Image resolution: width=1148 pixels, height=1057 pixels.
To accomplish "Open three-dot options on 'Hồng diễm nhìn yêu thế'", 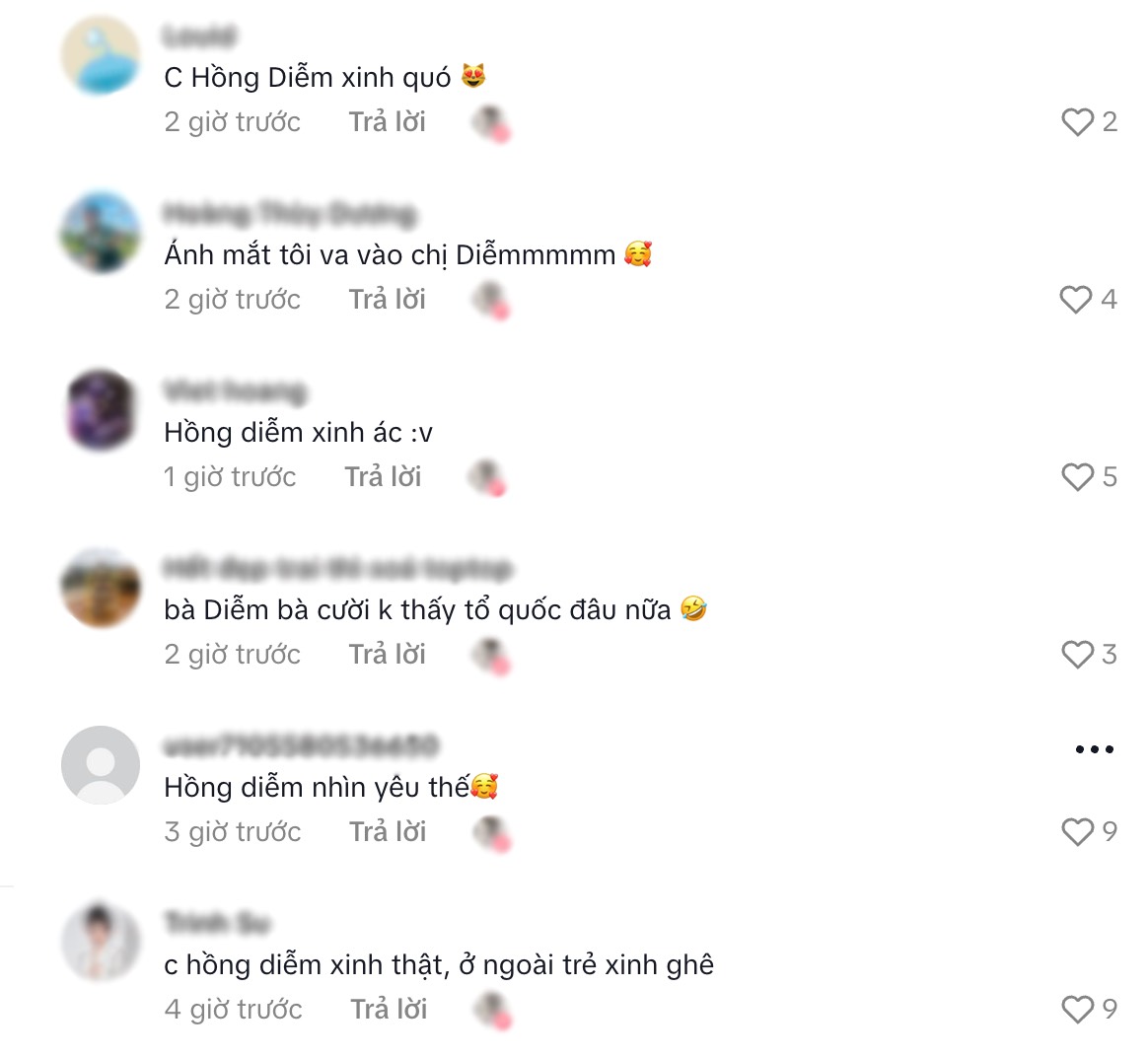I will pyautogui.click(x=1095, y=748).
